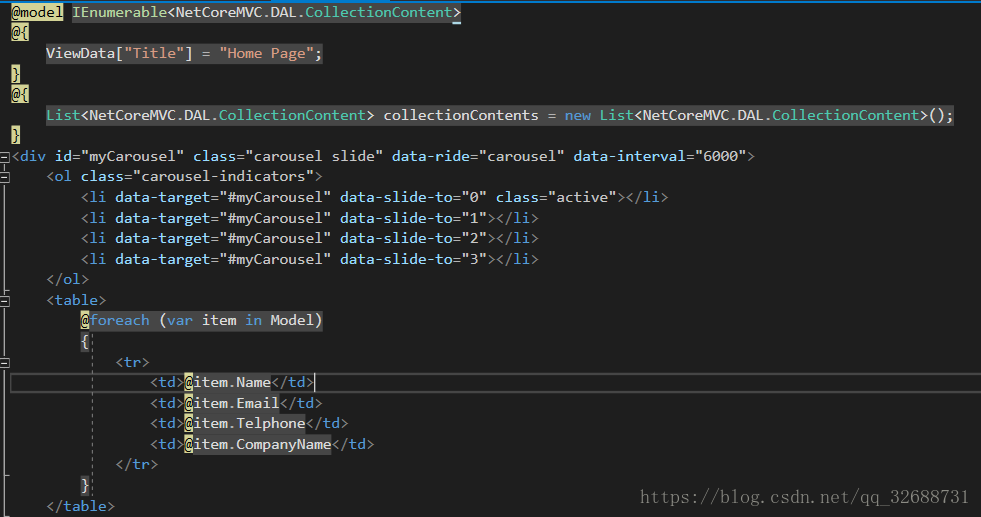This screenshot has height=517, width=981.
Task: Collapse the myCarousel div outlining region
Action: click(4, 156)
